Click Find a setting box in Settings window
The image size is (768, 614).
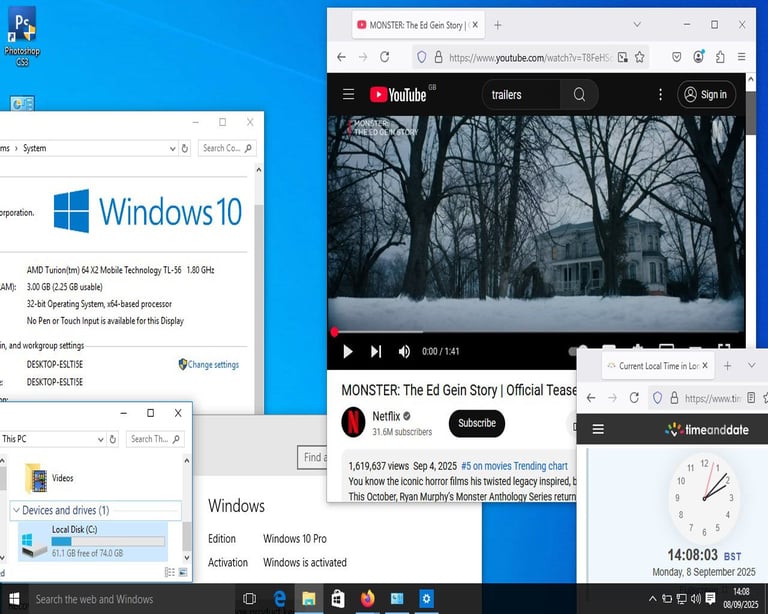tap(312, 457)
